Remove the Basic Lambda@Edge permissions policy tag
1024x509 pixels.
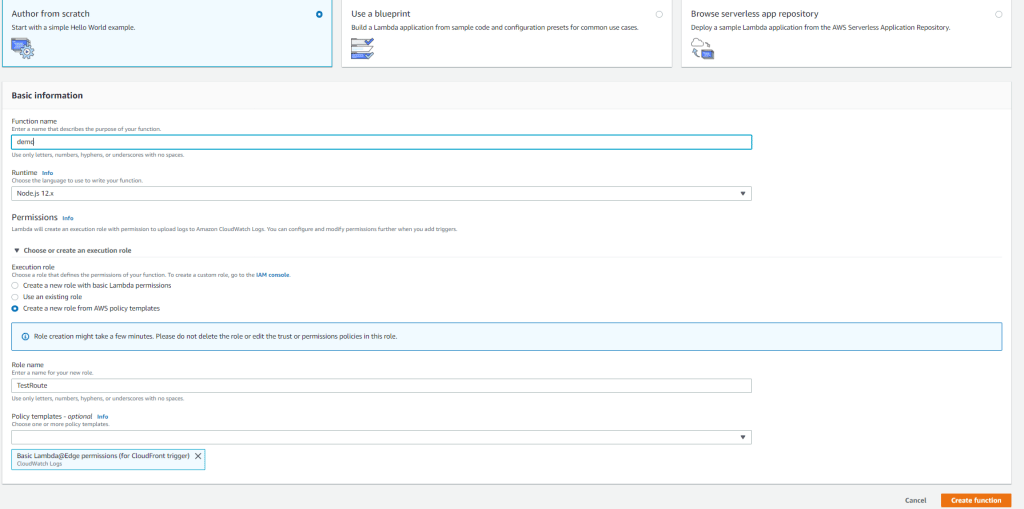coord(198,456)
